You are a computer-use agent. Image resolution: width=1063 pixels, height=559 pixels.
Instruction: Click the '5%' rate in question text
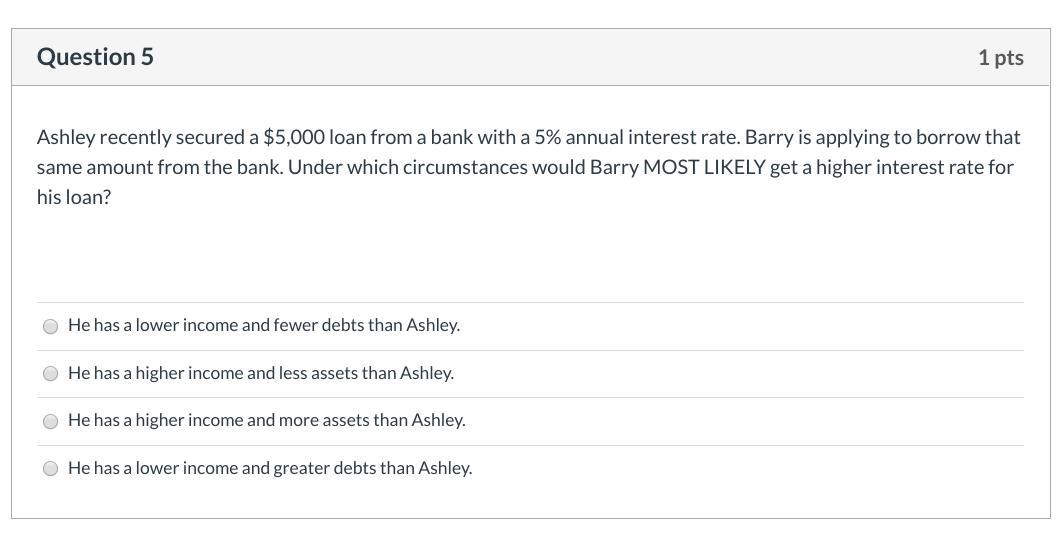[x=548, y=138]
